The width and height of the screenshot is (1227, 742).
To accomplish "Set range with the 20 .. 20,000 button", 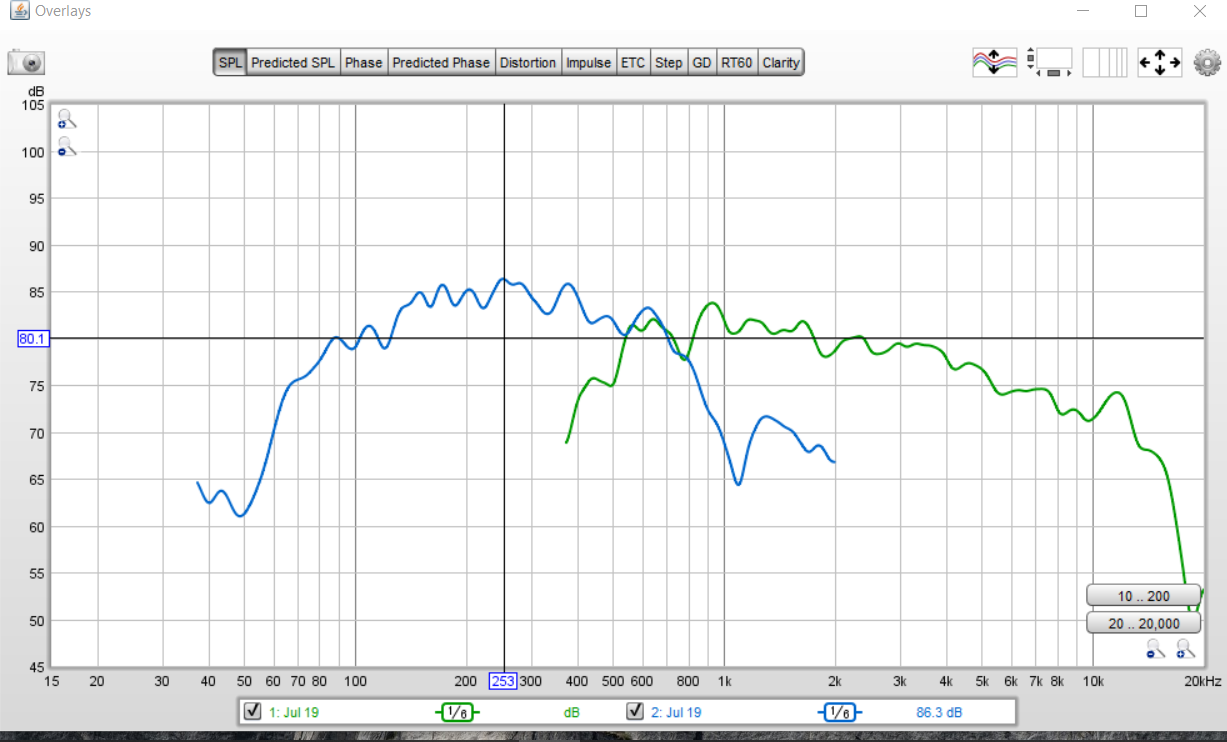I will click(1143, 623).
